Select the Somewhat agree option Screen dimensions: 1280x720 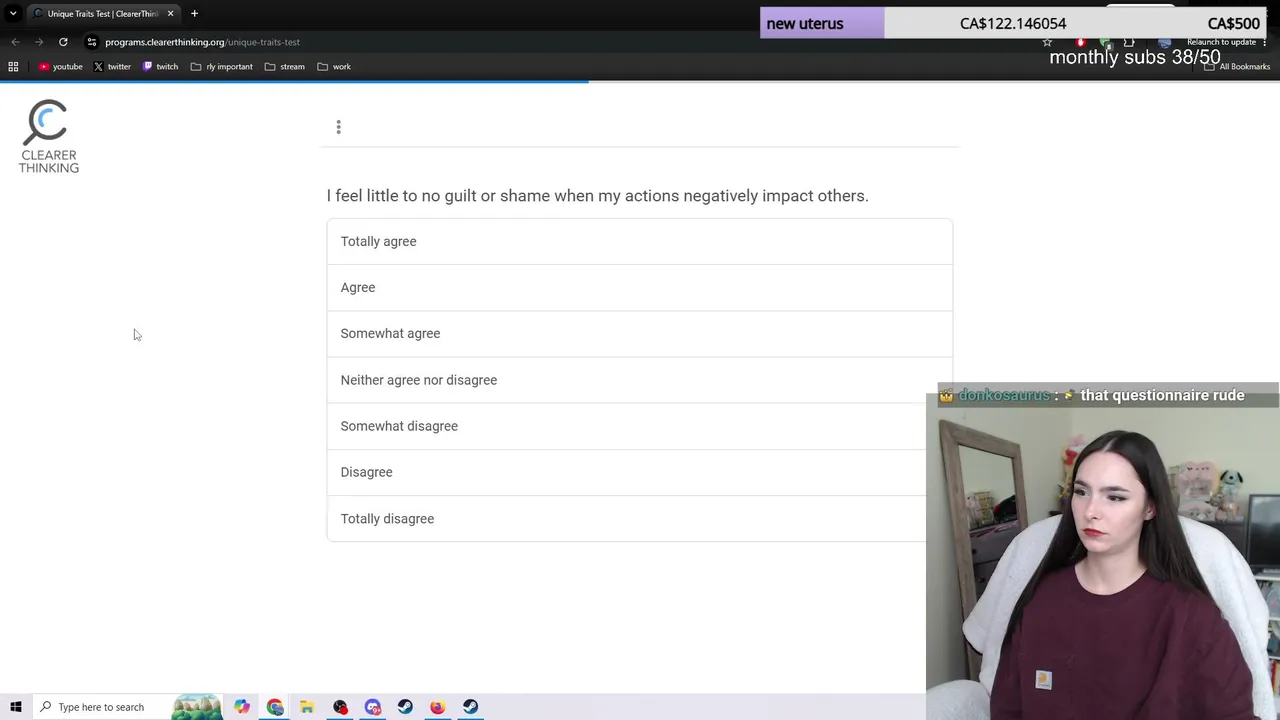click(x=639, y=333)
